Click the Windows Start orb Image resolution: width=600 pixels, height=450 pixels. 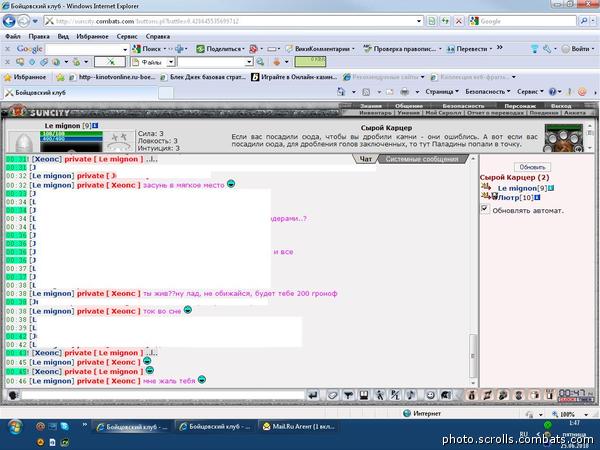(x=15, y=427)
